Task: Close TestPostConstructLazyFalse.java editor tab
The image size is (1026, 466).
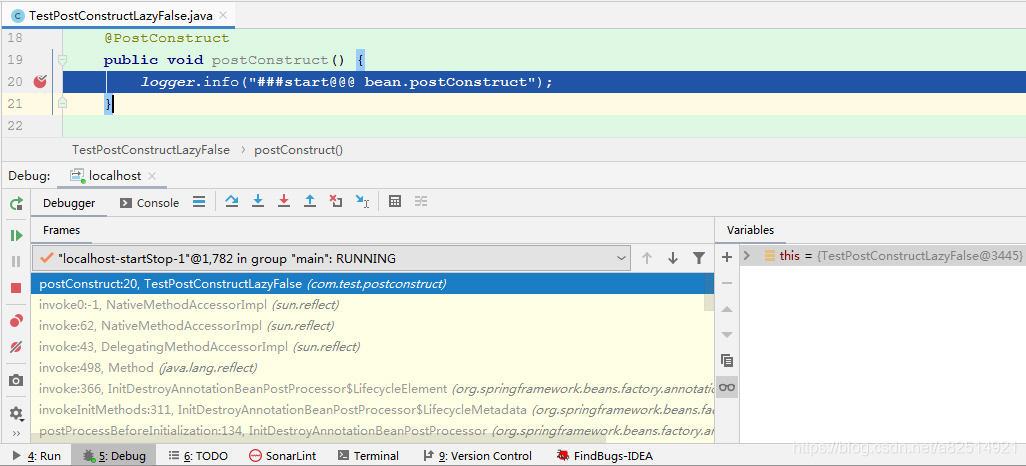Action: tap(224, 16)
